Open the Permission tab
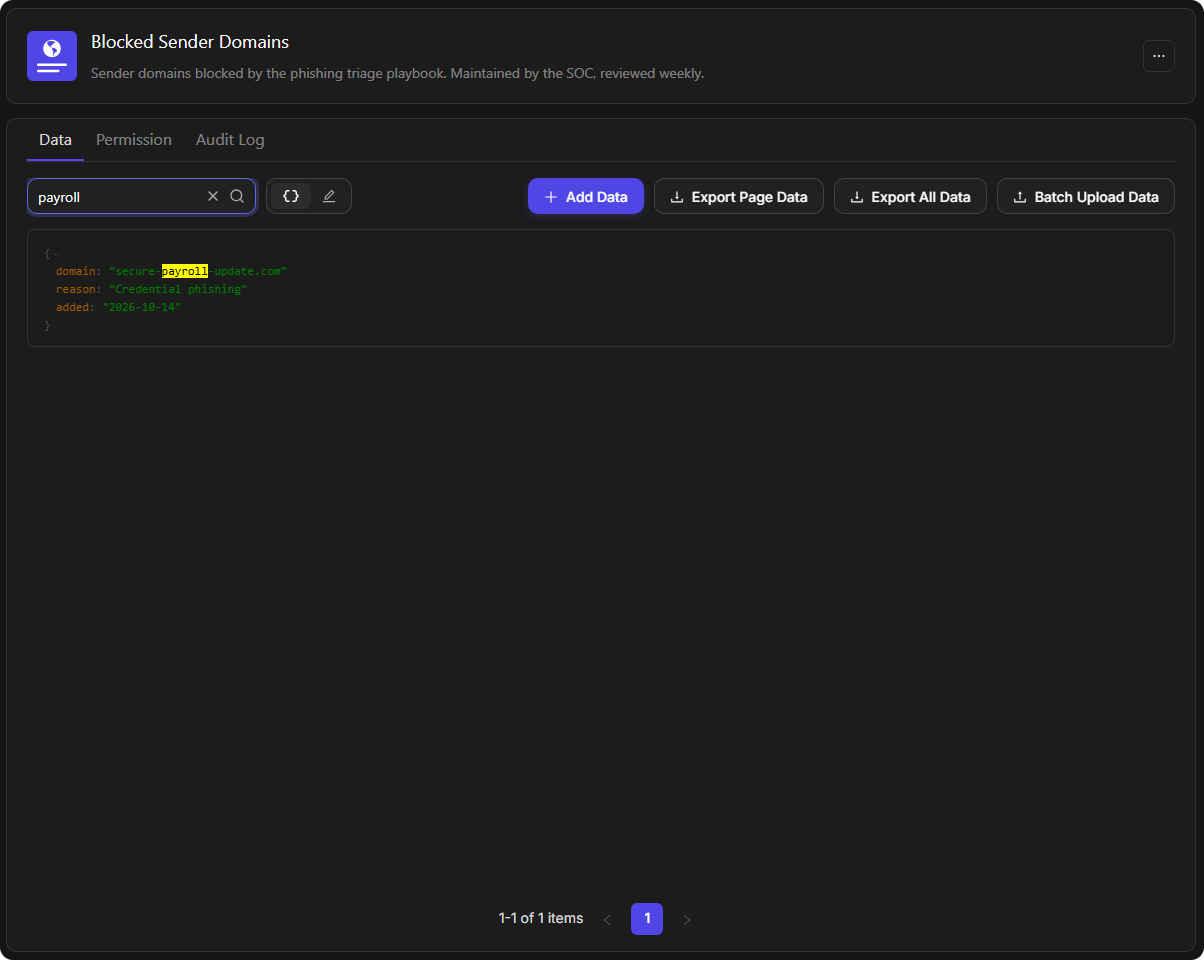The height and width of the screenshot is (960, 1204). point(134,140)
